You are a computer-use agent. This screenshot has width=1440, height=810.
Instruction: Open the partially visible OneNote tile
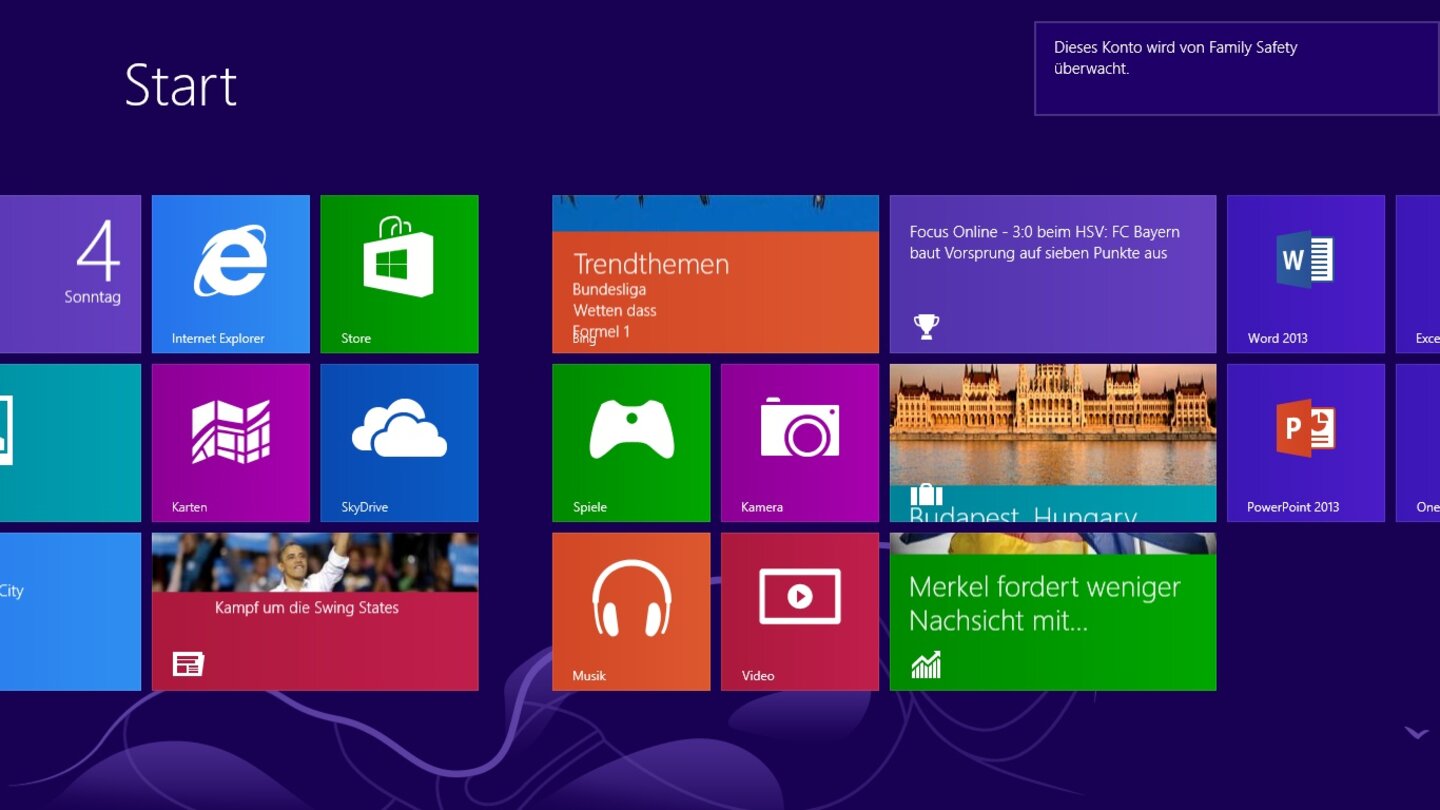coord(1418,443)
